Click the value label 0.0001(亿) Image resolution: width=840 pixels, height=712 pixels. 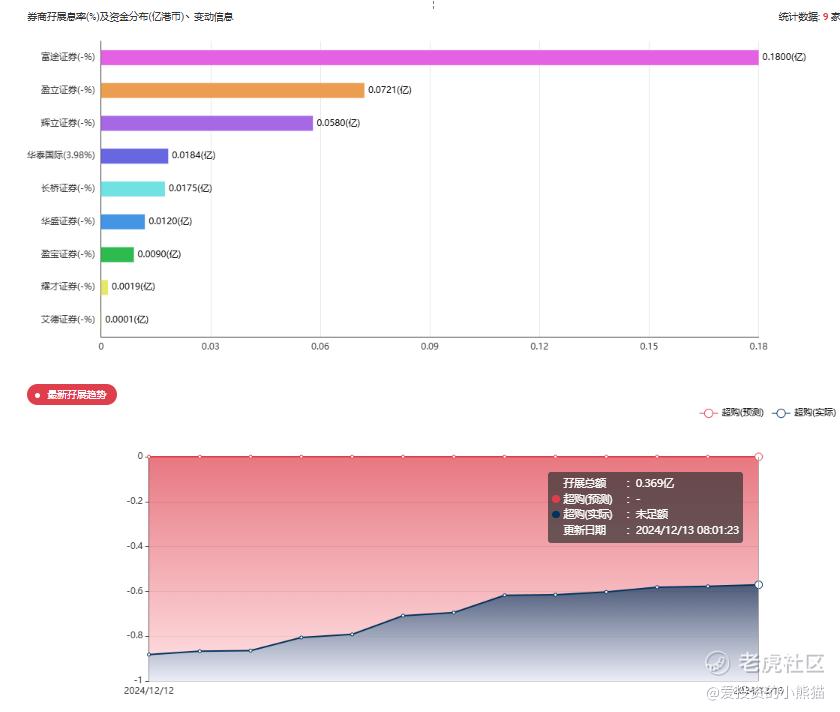127,320
